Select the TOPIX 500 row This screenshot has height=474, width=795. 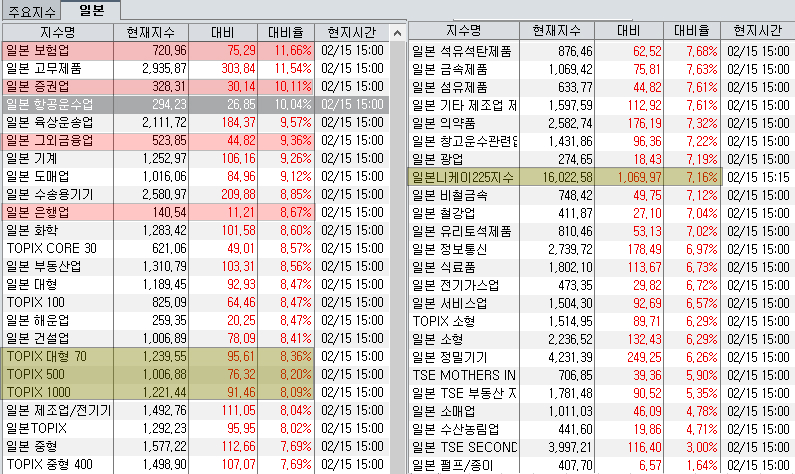point(196,375)
